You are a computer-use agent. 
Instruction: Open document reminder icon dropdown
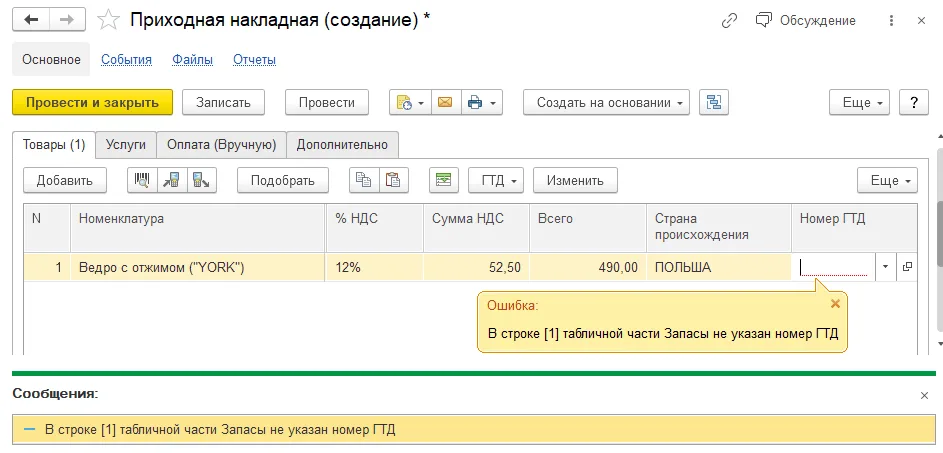(409, 102)
